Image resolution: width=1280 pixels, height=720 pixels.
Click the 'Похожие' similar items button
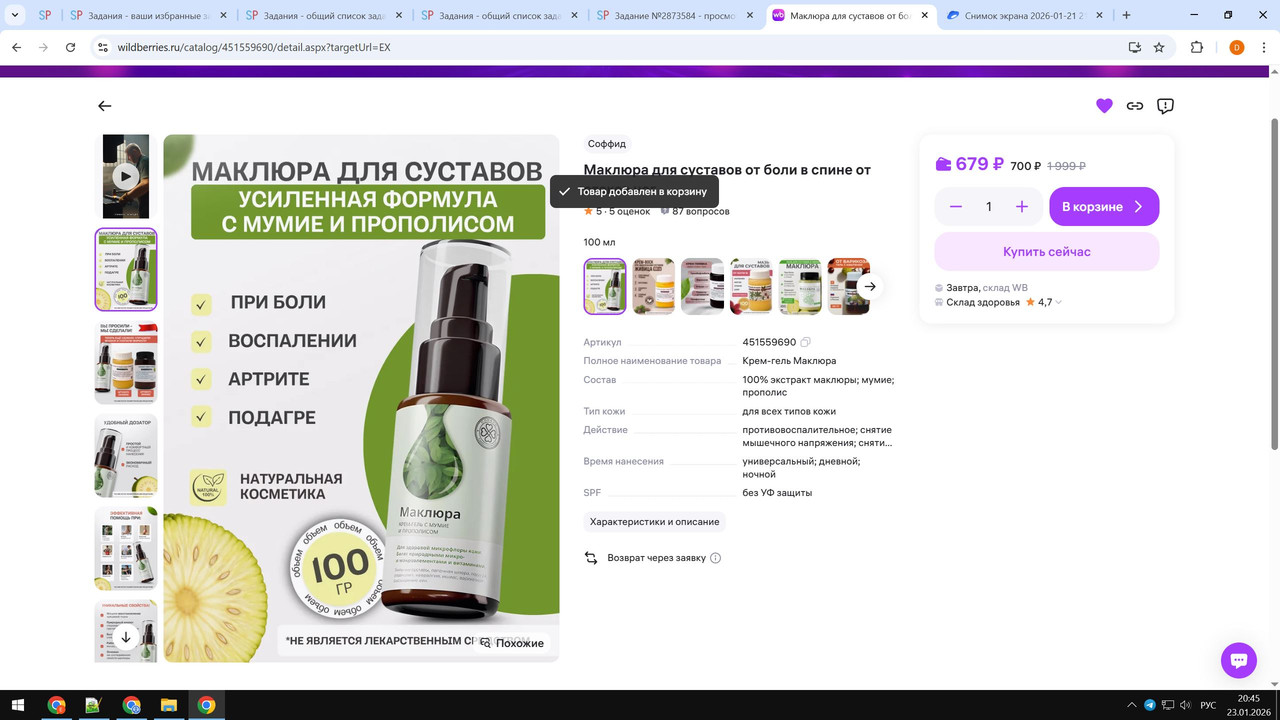(511, 643)
